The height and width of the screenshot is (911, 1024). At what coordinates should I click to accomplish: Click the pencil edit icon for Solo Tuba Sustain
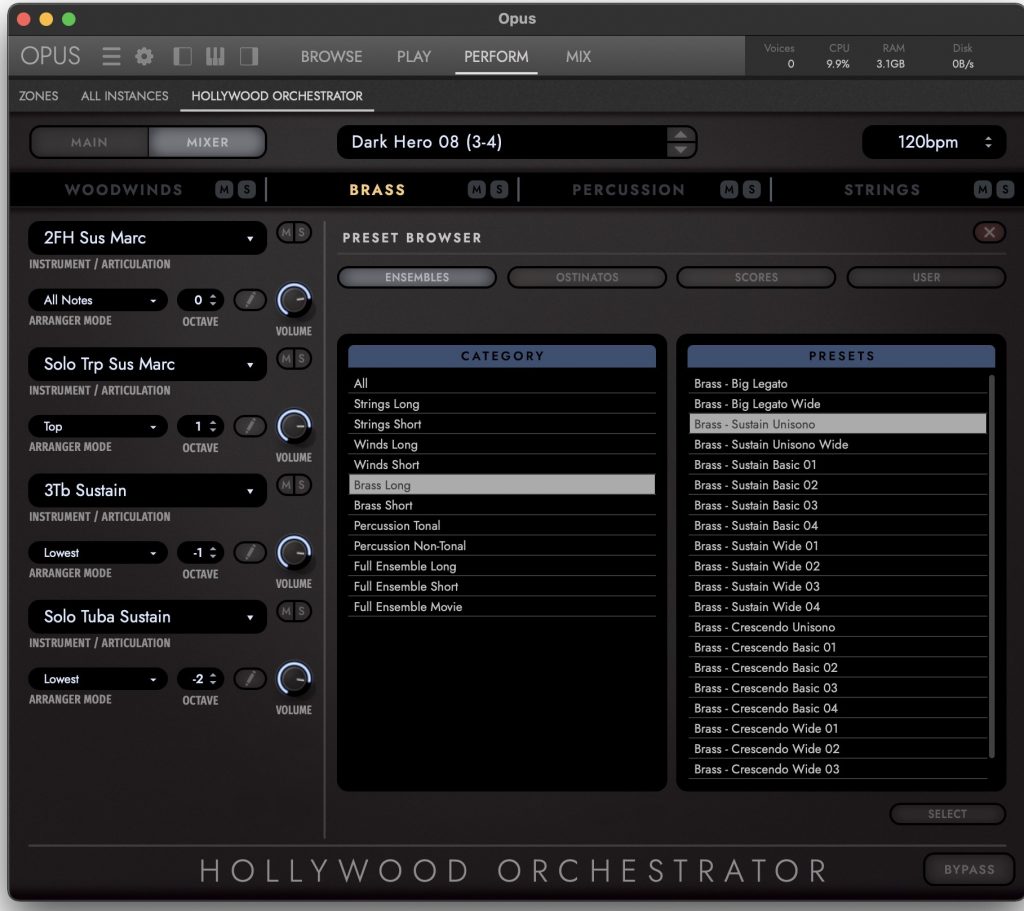[249, 679]
